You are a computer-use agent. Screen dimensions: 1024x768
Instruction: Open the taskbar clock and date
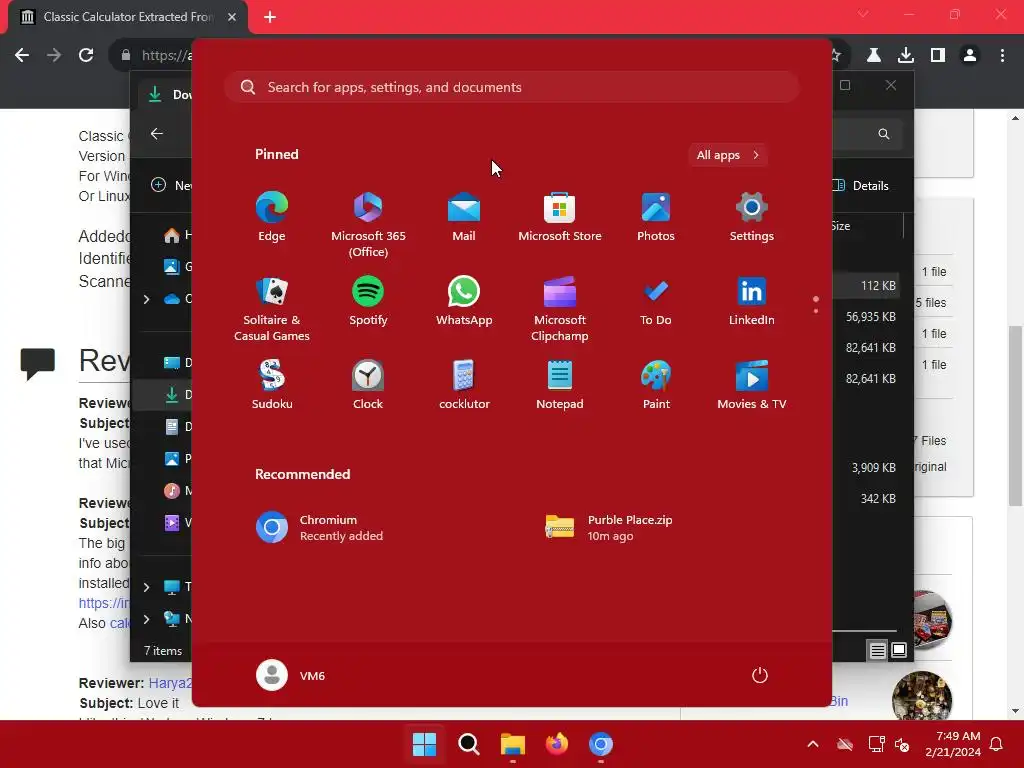click(x=953, y=744)
